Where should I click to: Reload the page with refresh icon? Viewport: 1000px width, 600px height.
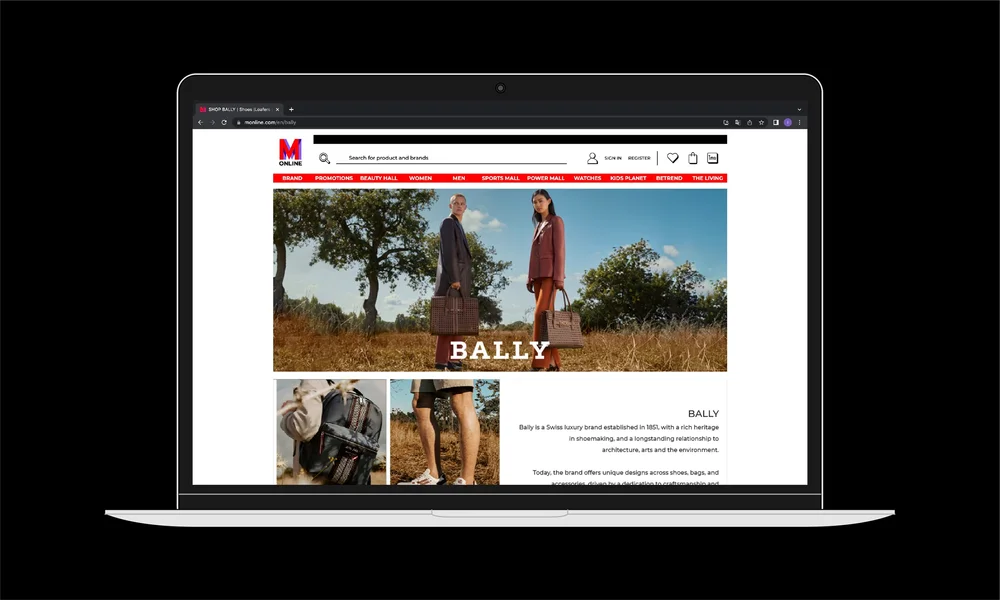tap(224, 122)
